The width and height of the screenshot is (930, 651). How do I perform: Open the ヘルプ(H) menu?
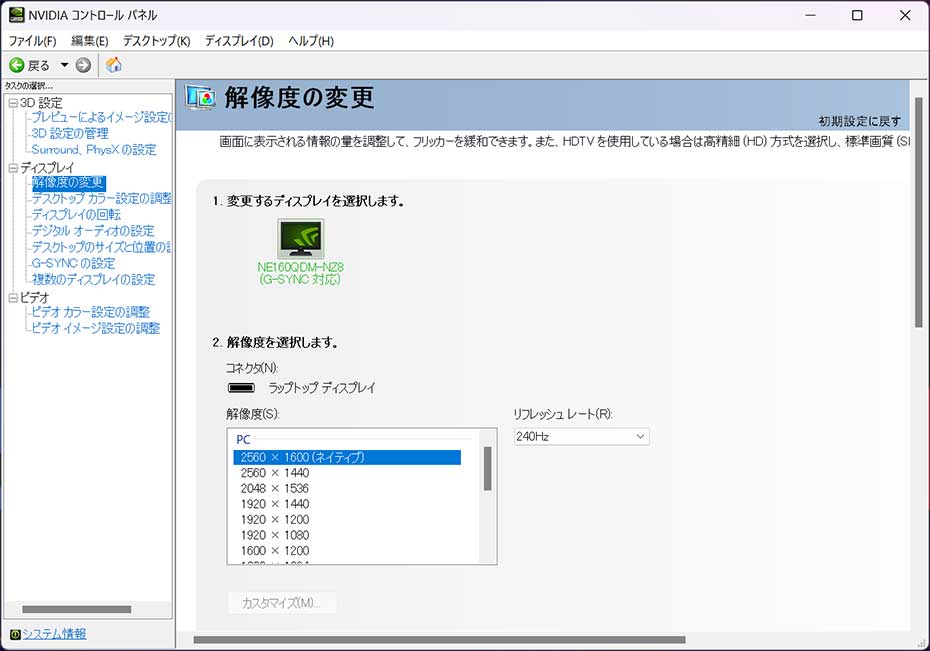point(311,41)
